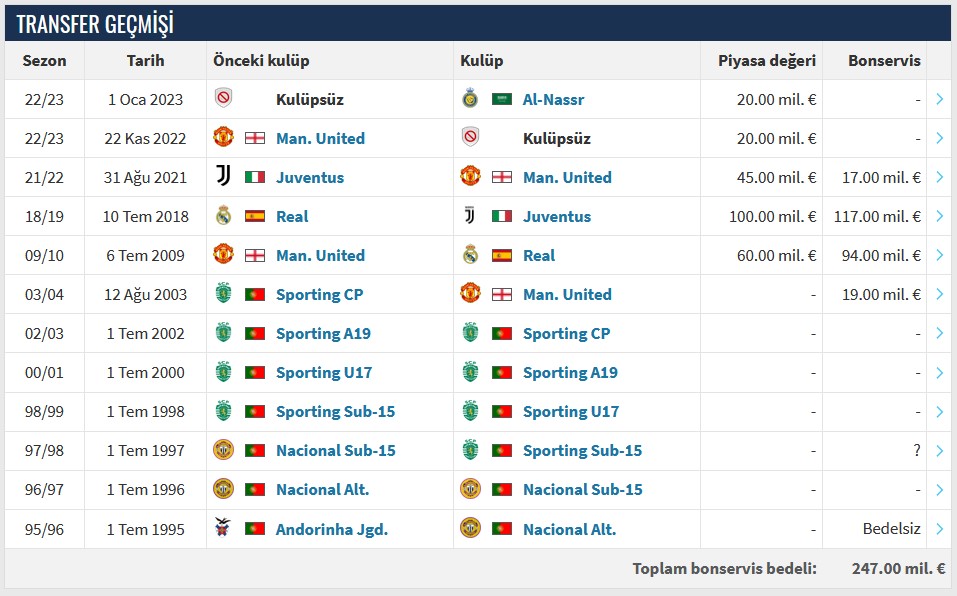
Task: Click the Sezon column header
Action: pyautogui.click(x=44, y=60)
